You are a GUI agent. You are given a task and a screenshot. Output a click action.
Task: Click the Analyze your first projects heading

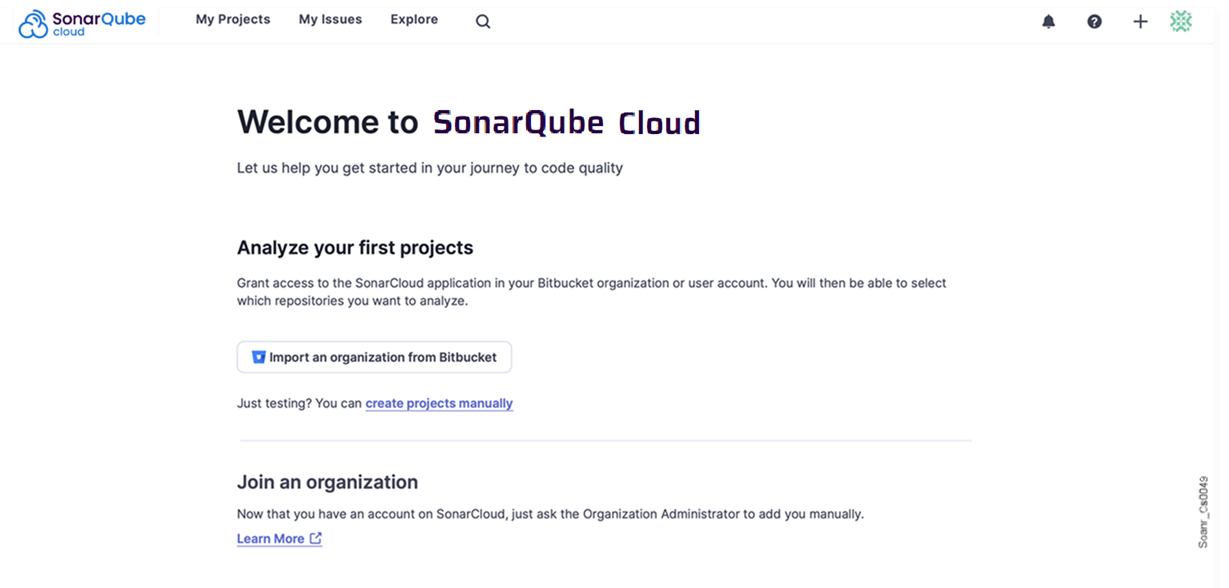click(355, 247)
